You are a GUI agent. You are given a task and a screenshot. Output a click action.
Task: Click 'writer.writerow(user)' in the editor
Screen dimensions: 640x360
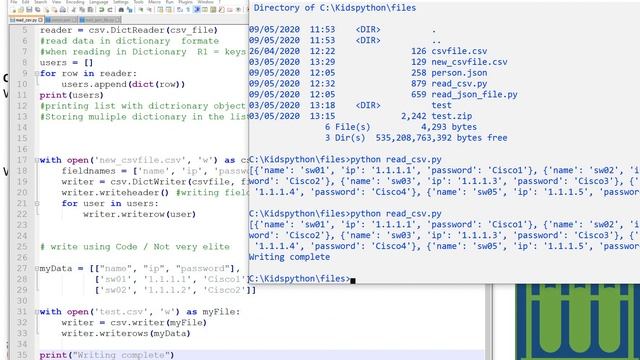point(140,214)
